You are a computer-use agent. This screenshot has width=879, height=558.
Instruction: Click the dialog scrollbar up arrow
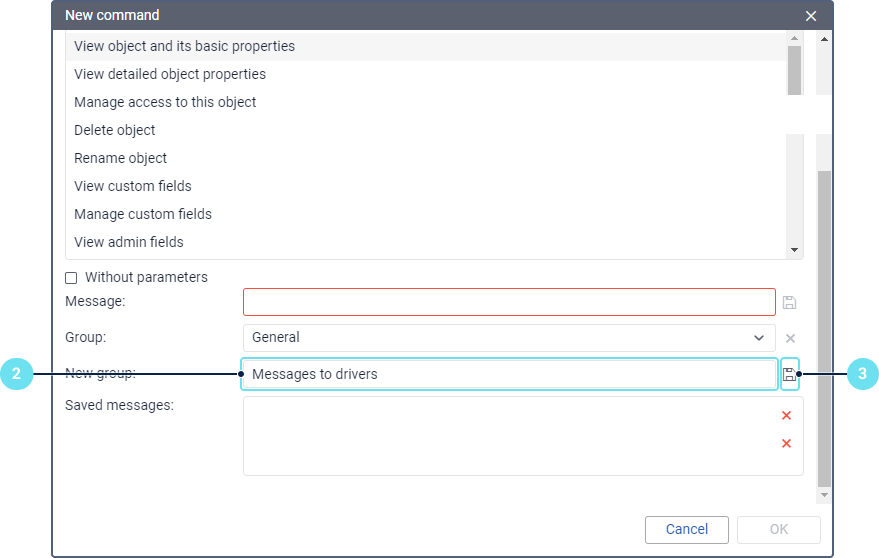click(824, 40)
